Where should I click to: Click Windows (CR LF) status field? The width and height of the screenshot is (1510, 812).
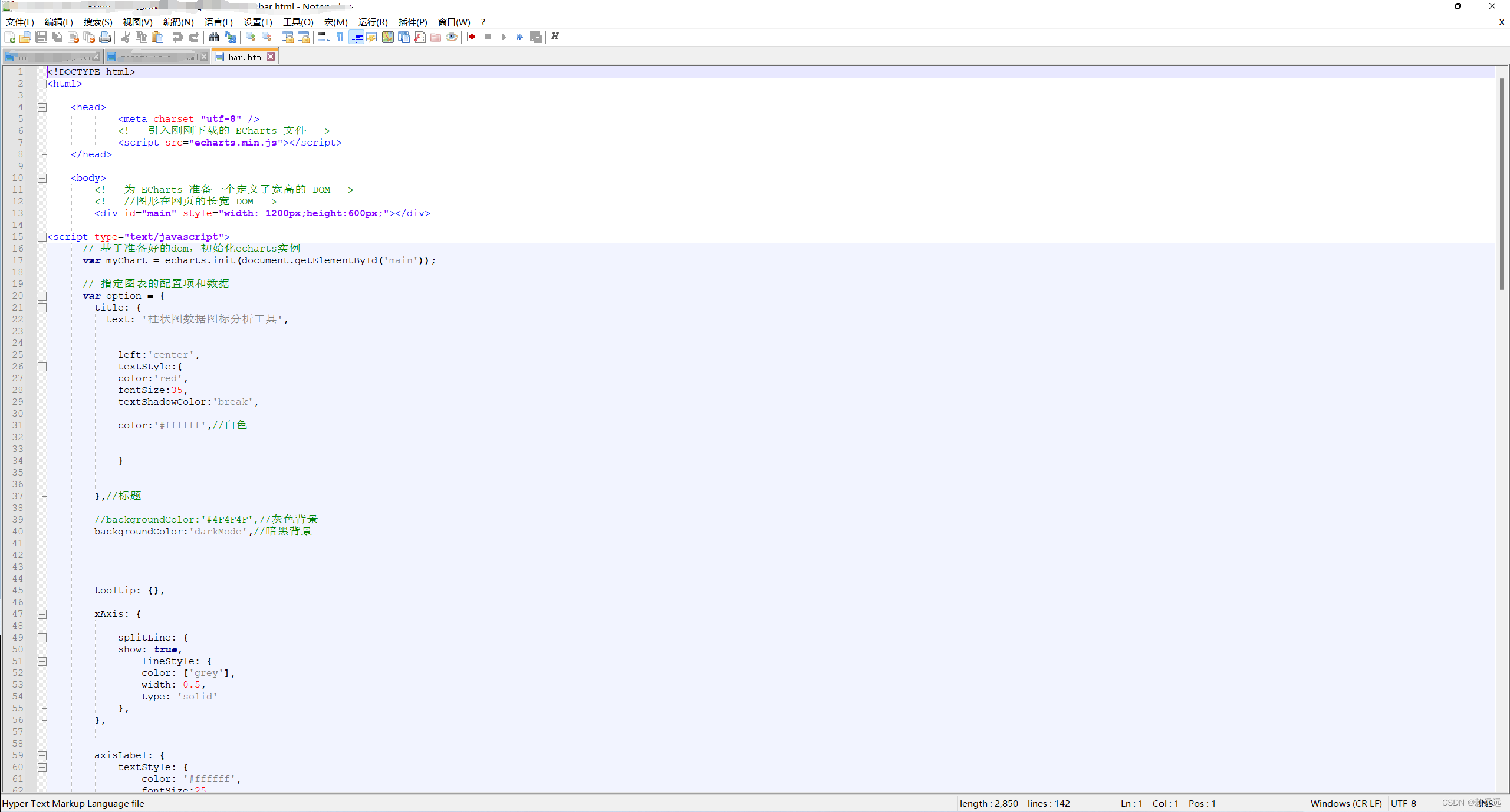pyautogui.click(x=1345, y=803)
